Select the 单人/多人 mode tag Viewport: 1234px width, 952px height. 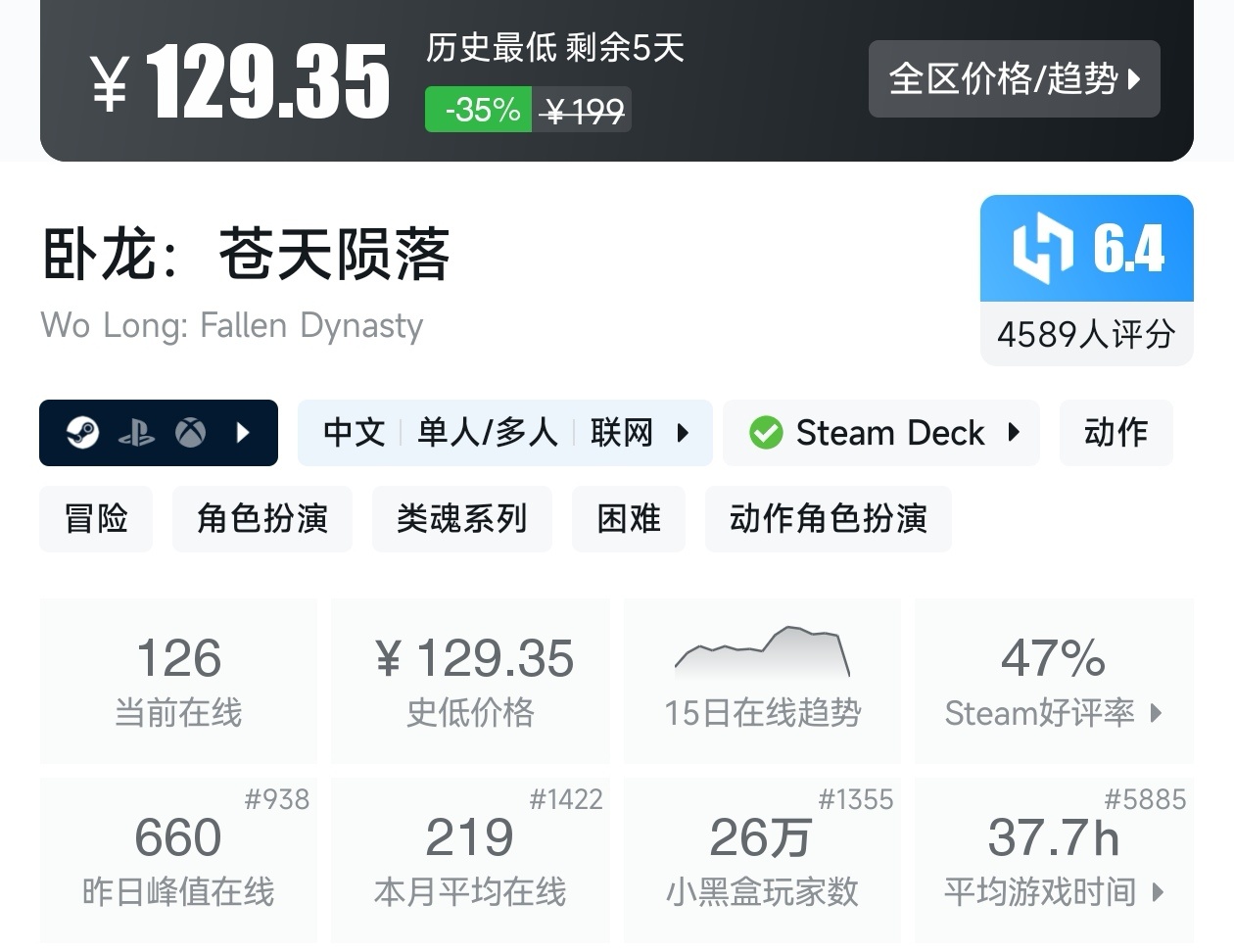[x=488, y=432]
